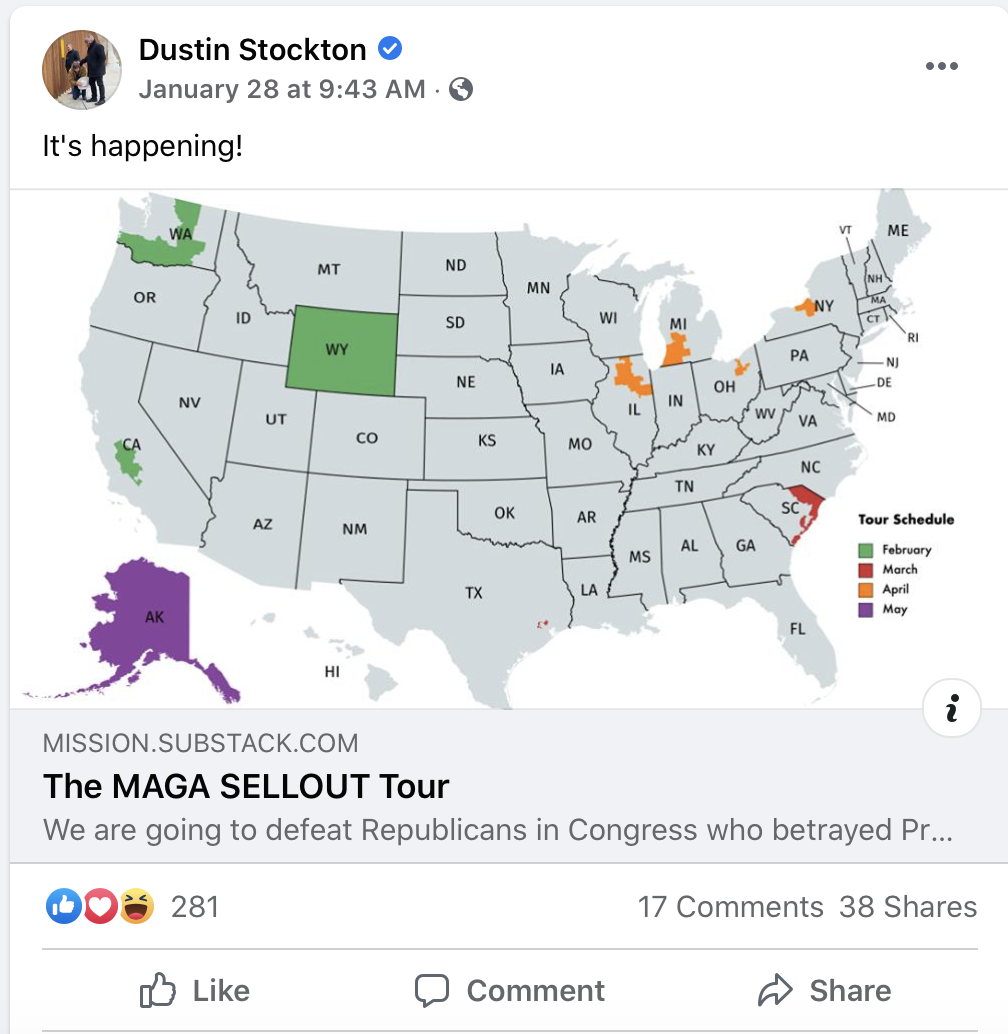
Task: Click the Dustin Stockton name link
Action: 253,48
